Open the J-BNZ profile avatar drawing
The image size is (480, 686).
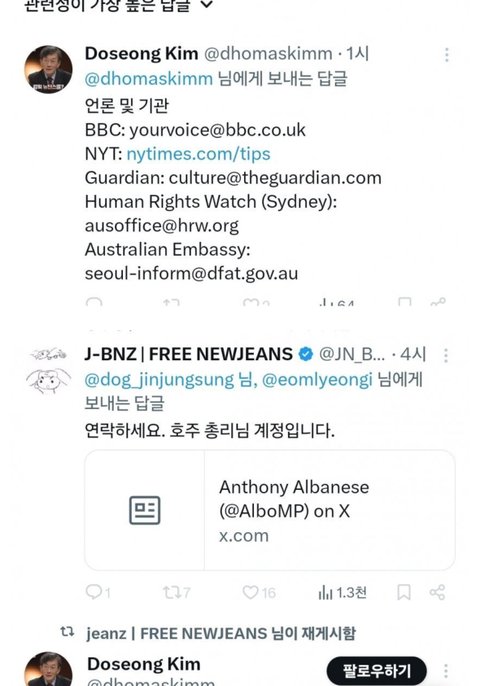(x=48, y=370)
